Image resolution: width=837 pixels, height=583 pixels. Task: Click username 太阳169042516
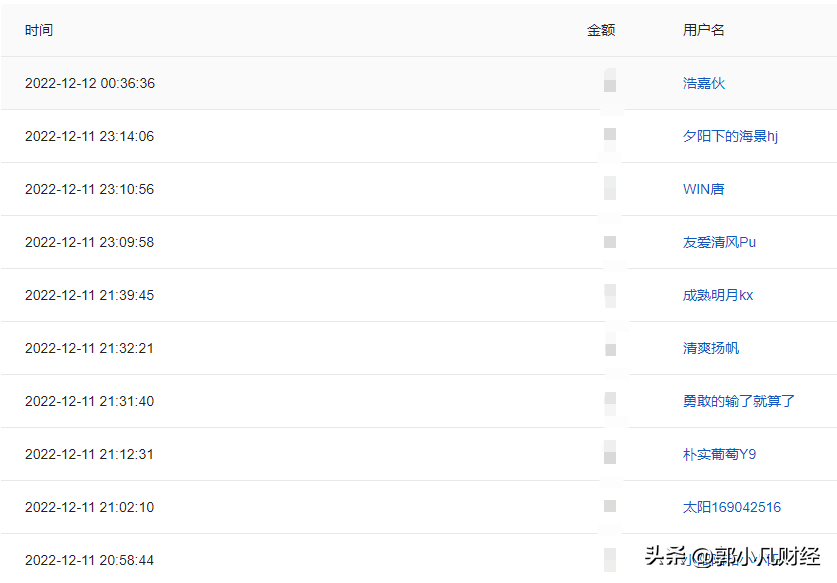731,507
